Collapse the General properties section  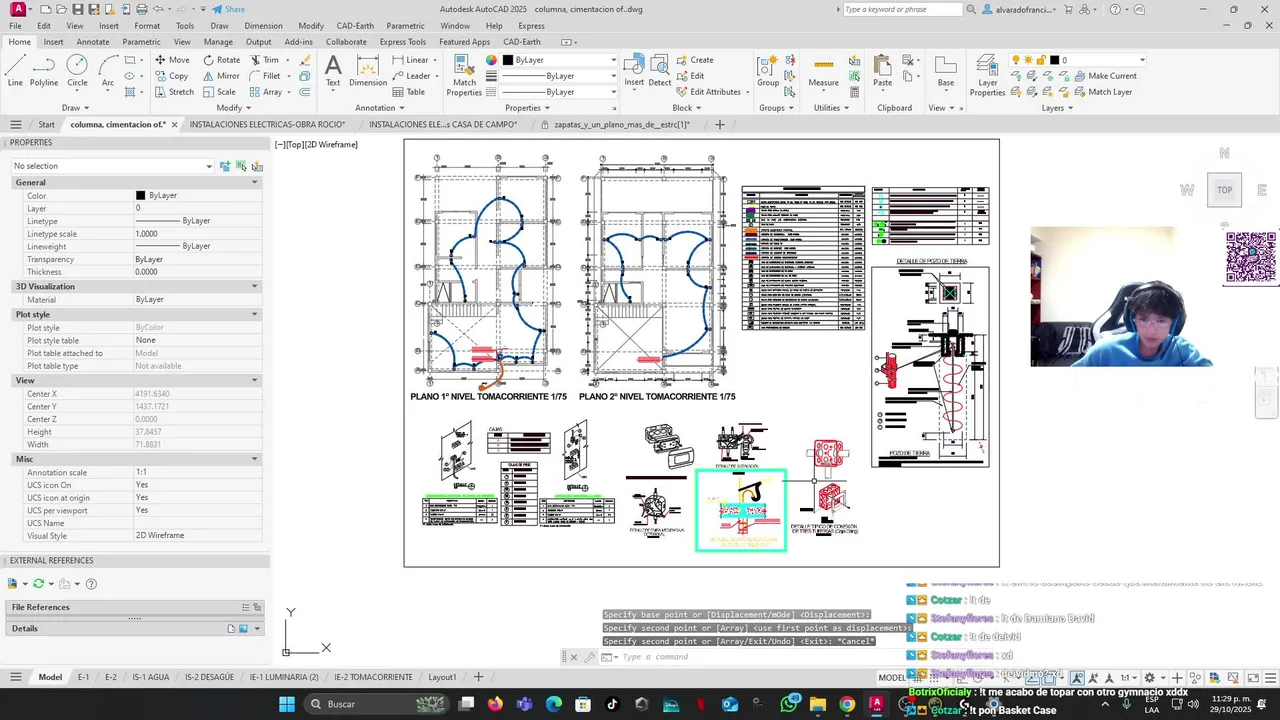[255, 182]
